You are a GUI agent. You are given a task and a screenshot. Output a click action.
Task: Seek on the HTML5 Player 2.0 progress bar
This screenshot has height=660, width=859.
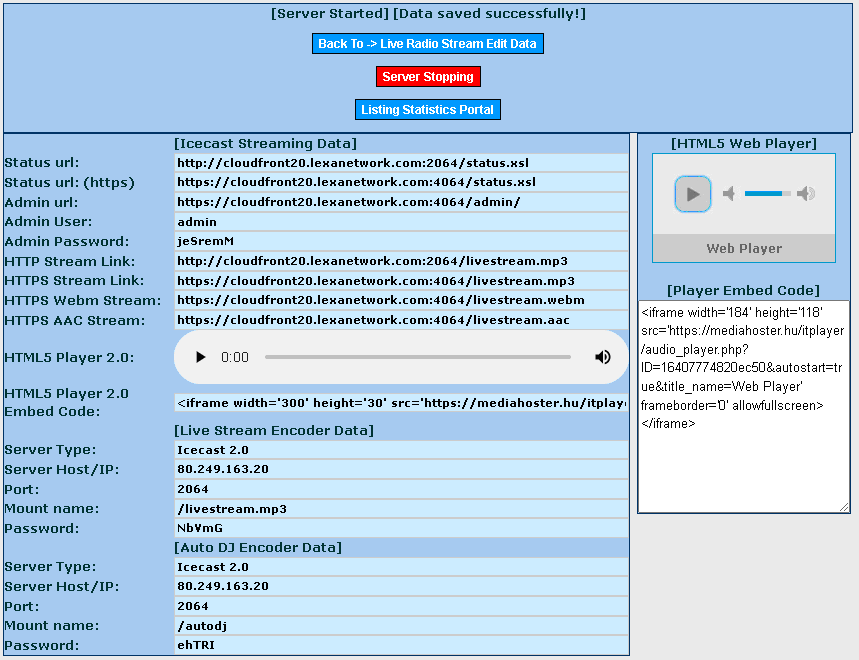click(417, 357)
